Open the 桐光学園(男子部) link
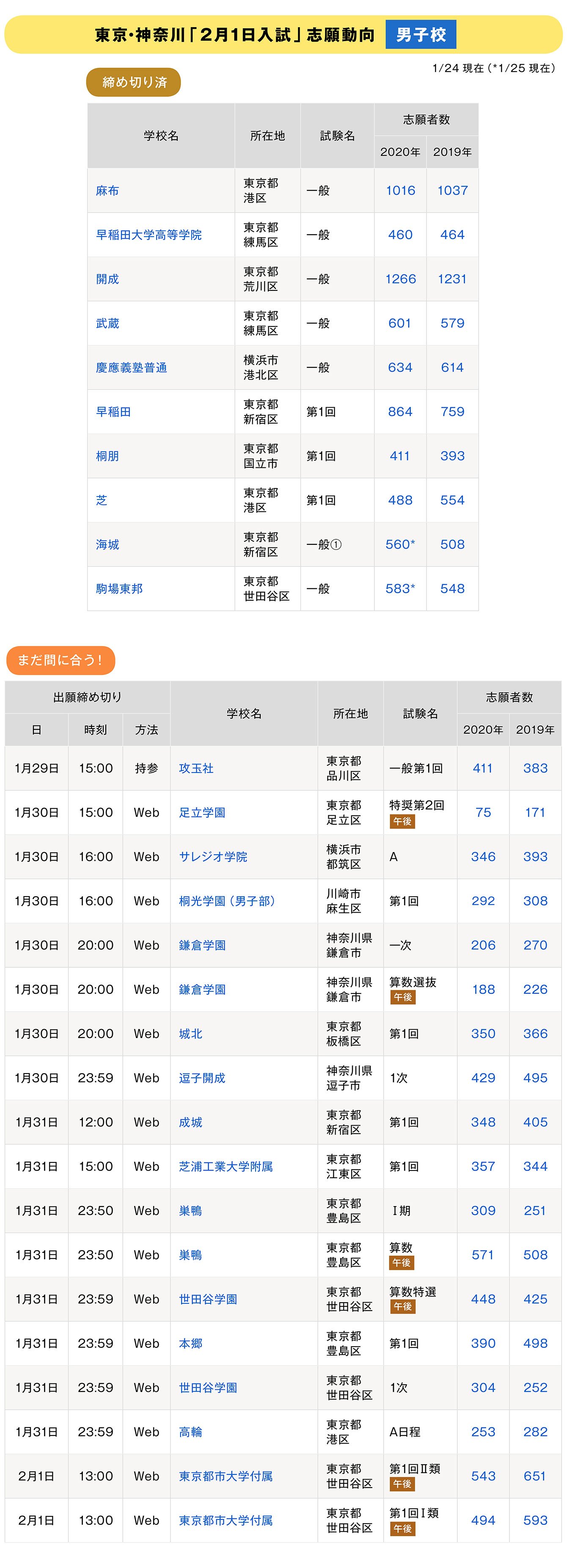The width and height of the screenshot is (567, 1568). click(x=227, y=901)
